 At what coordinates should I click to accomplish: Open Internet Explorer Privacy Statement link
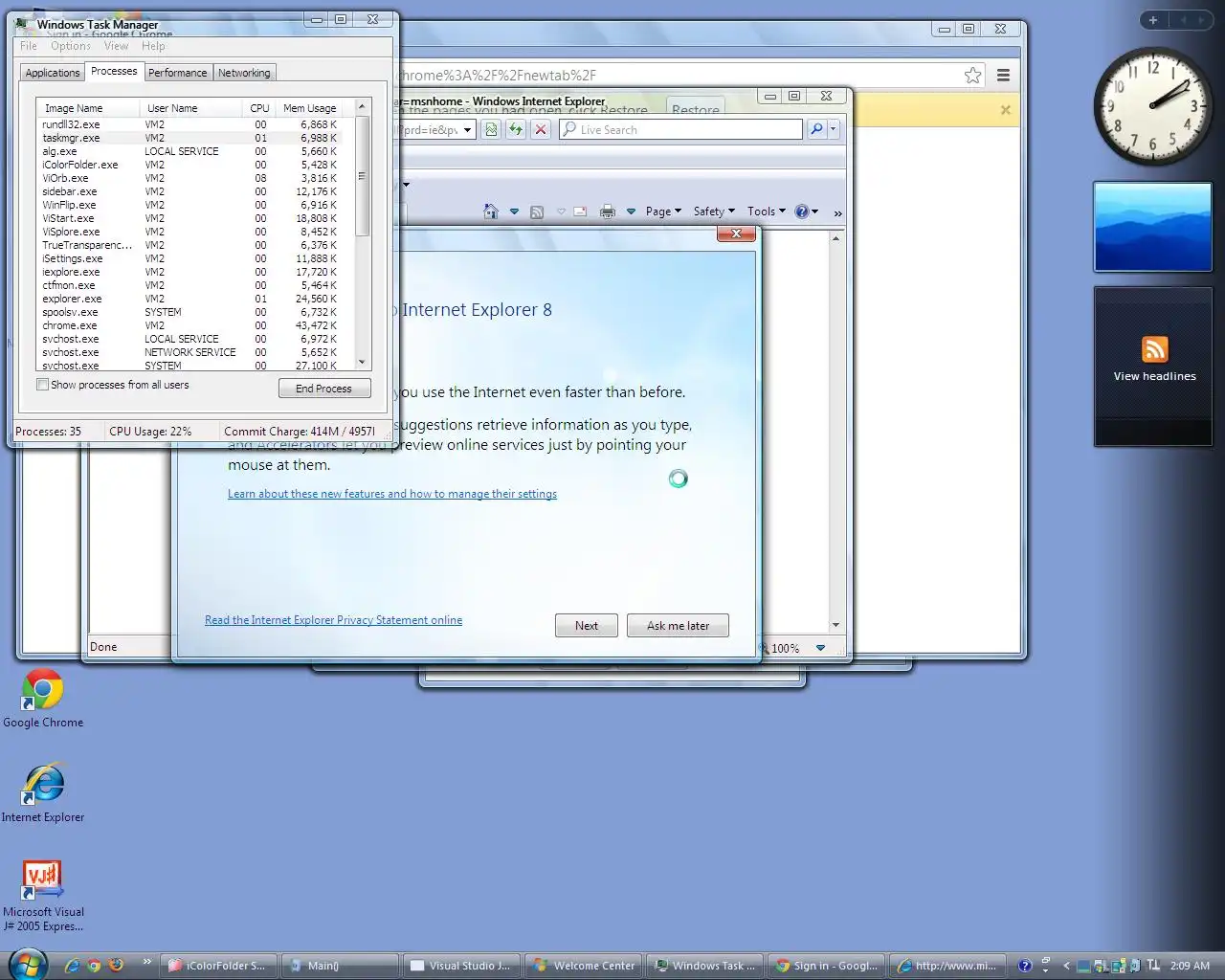(x=333, y=620)
